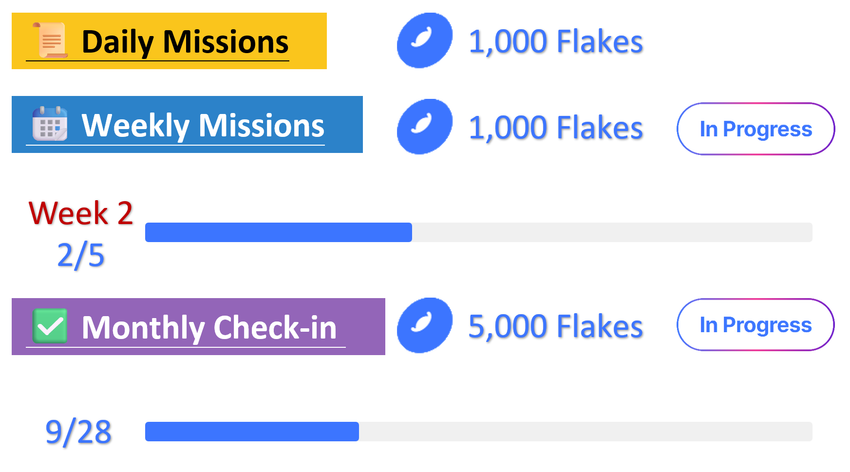Image resolution: width=850 pixels, height=472 pixels.
Task: Click the flake icon beside Daily Missions reward
Action: coord(421,41)
